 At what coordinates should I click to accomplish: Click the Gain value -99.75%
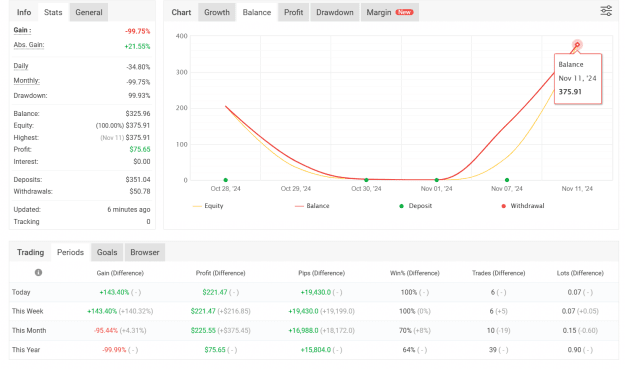[138, 31]
